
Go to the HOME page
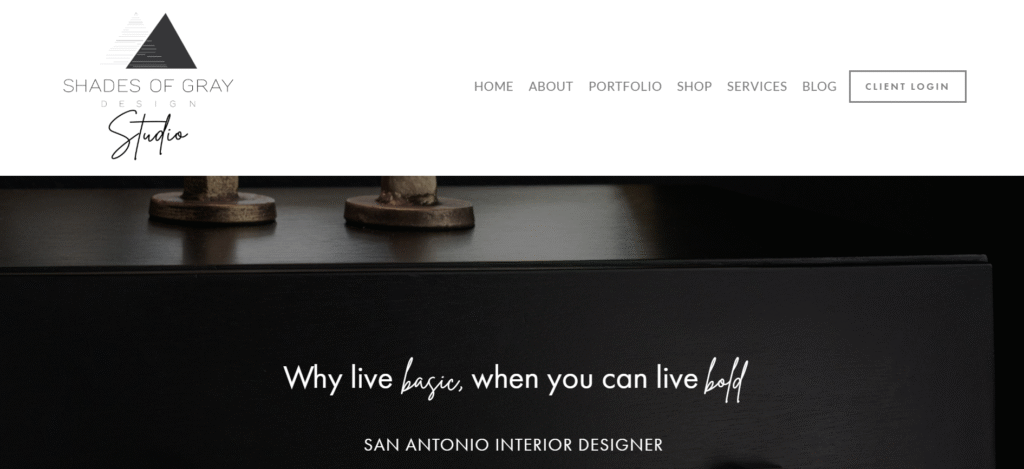[x=493, y=86]
